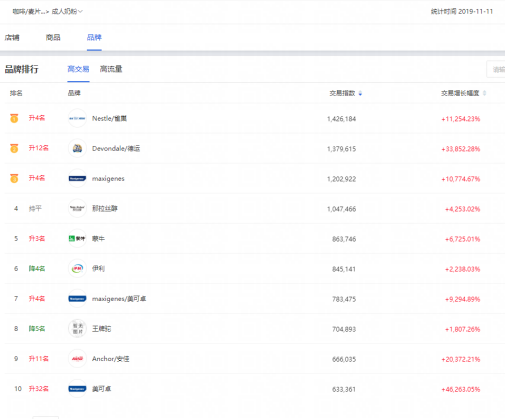Switch to the 店铺 tab

pos(12,37)
